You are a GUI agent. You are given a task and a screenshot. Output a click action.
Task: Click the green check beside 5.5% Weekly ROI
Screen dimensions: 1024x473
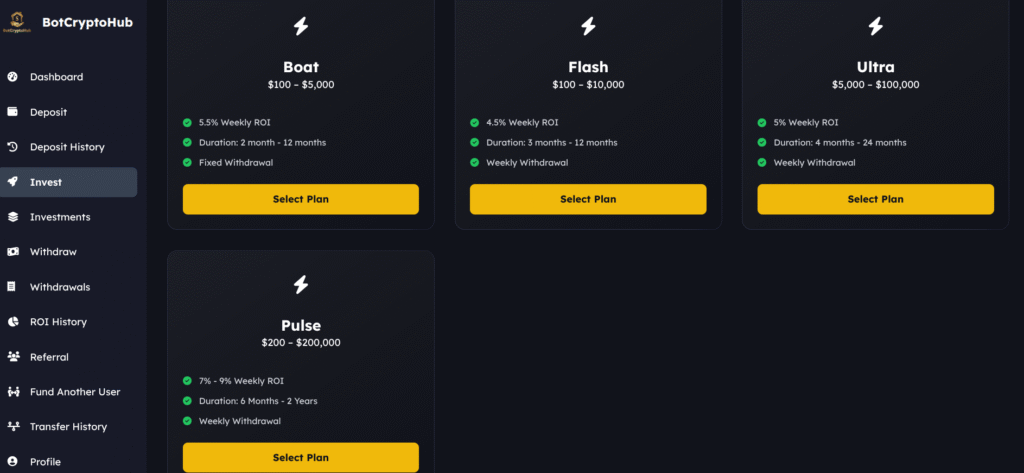[x=187, y=122]
